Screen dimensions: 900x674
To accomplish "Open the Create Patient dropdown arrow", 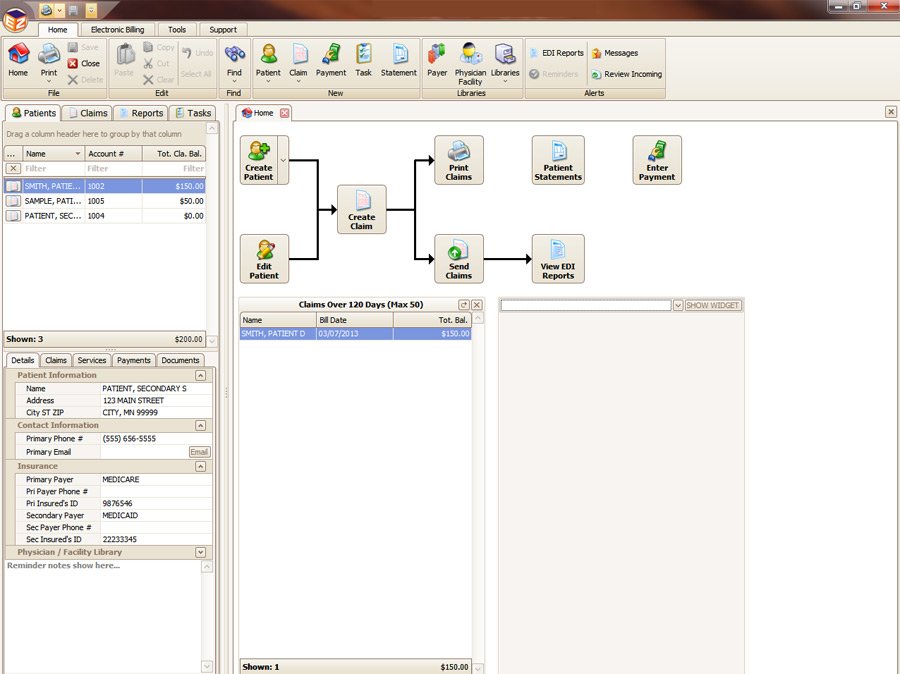I will pyautogui.click(x=283, y=160).
